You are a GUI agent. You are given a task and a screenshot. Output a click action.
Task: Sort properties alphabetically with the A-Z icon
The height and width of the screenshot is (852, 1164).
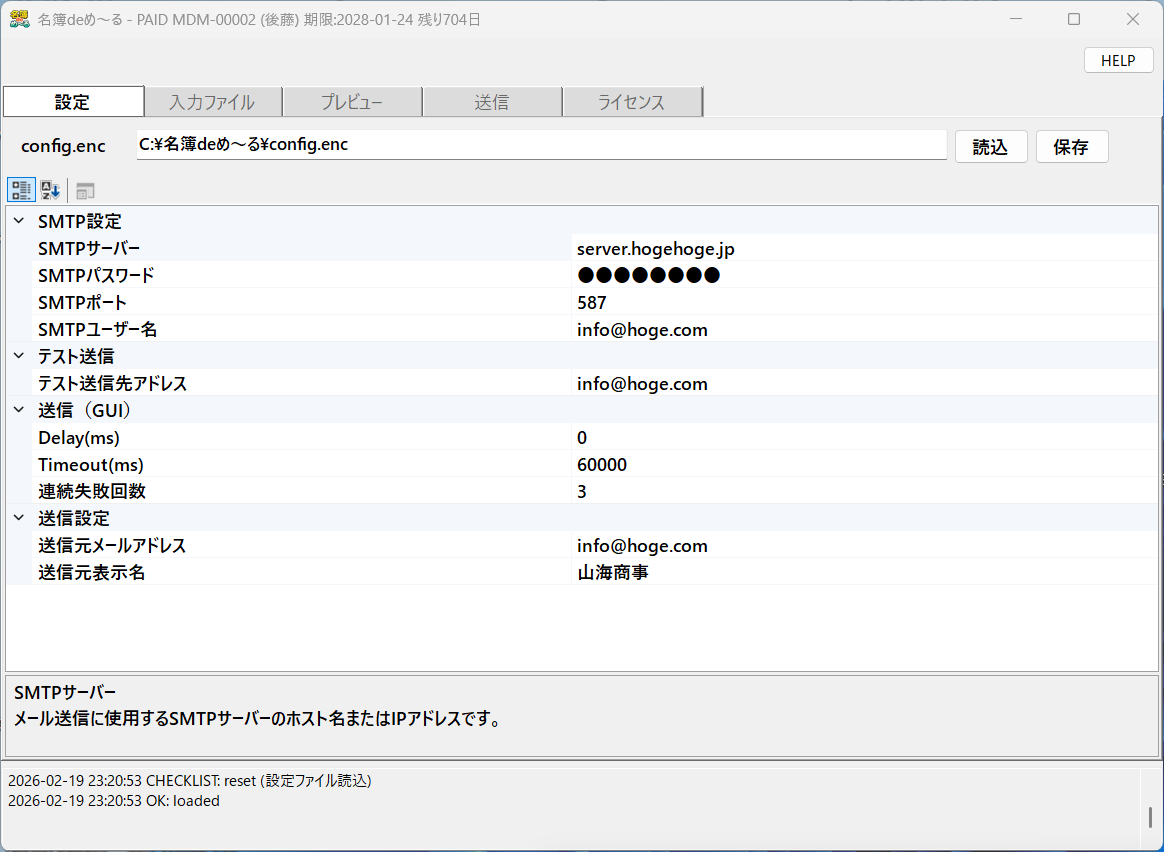(x=50, y=190)
